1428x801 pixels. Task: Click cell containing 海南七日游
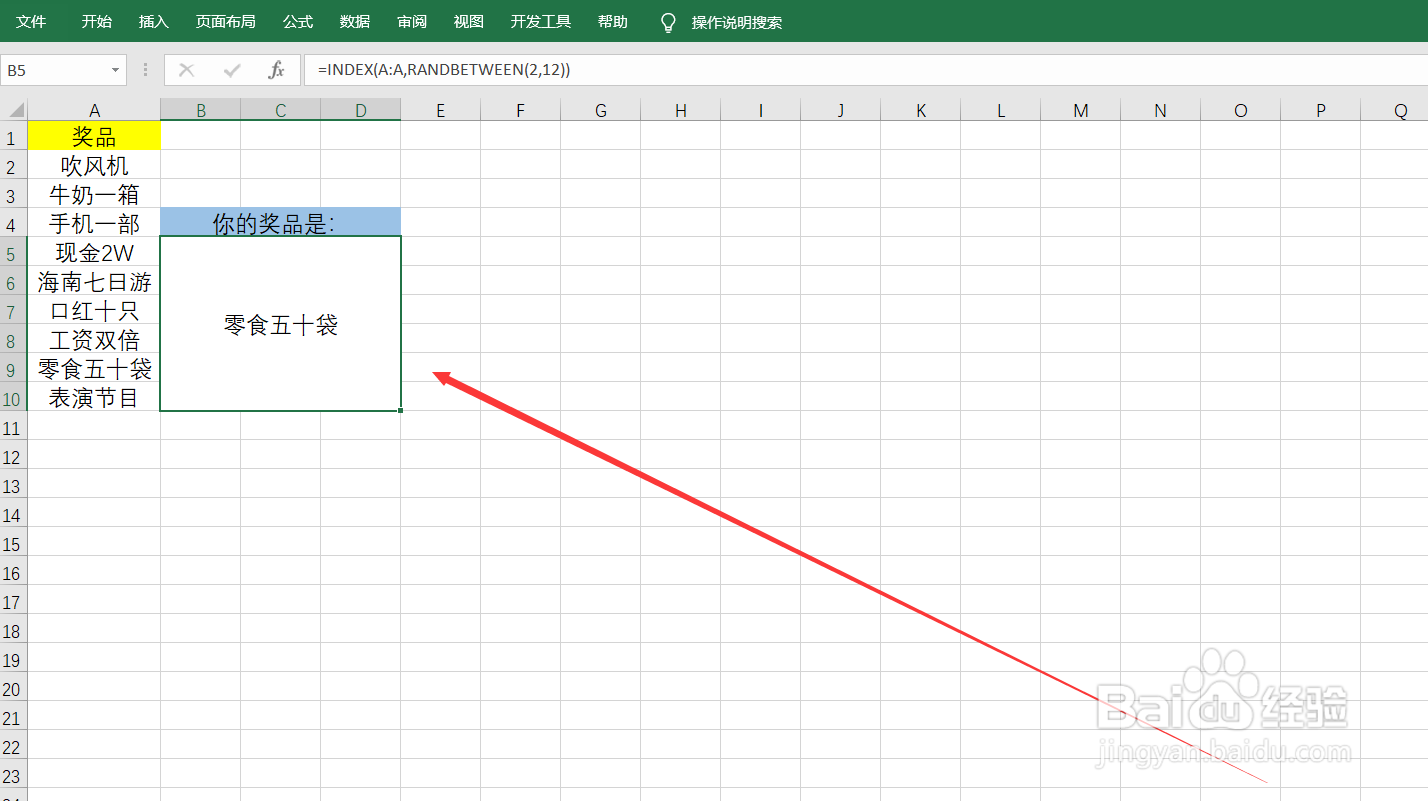pyautogui.click(x=94, y=281)
